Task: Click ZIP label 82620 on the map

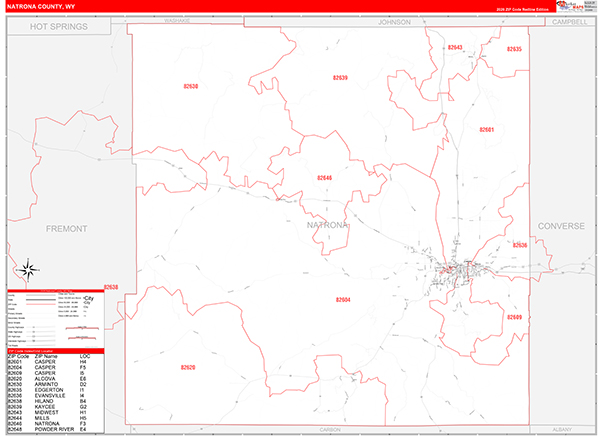Action: pos(188,367)
